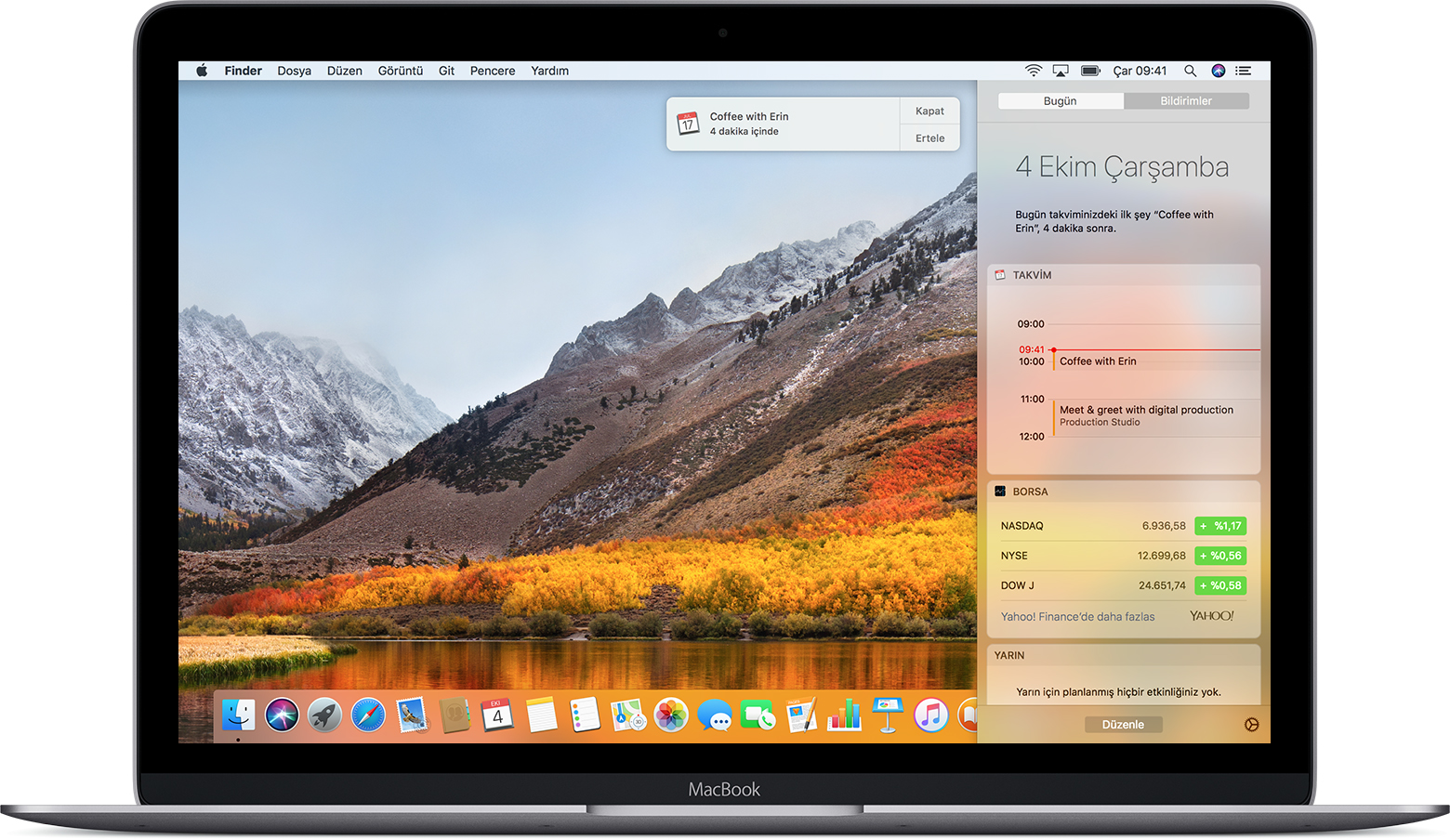This screenshot has width=1450, height=840.
Task: Launch Siri from the dock
Action: (x=282, y=715)
